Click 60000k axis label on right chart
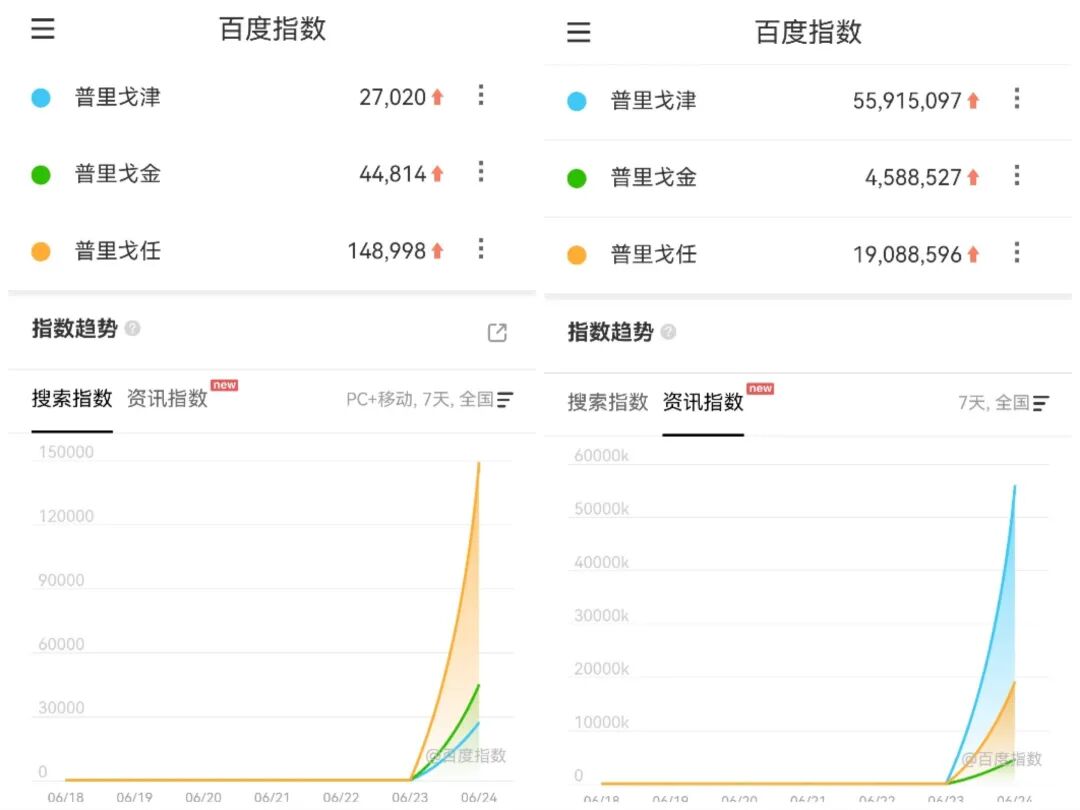Image resolution: width=1080 pixels, height=810 pixels. pos(601,455)
